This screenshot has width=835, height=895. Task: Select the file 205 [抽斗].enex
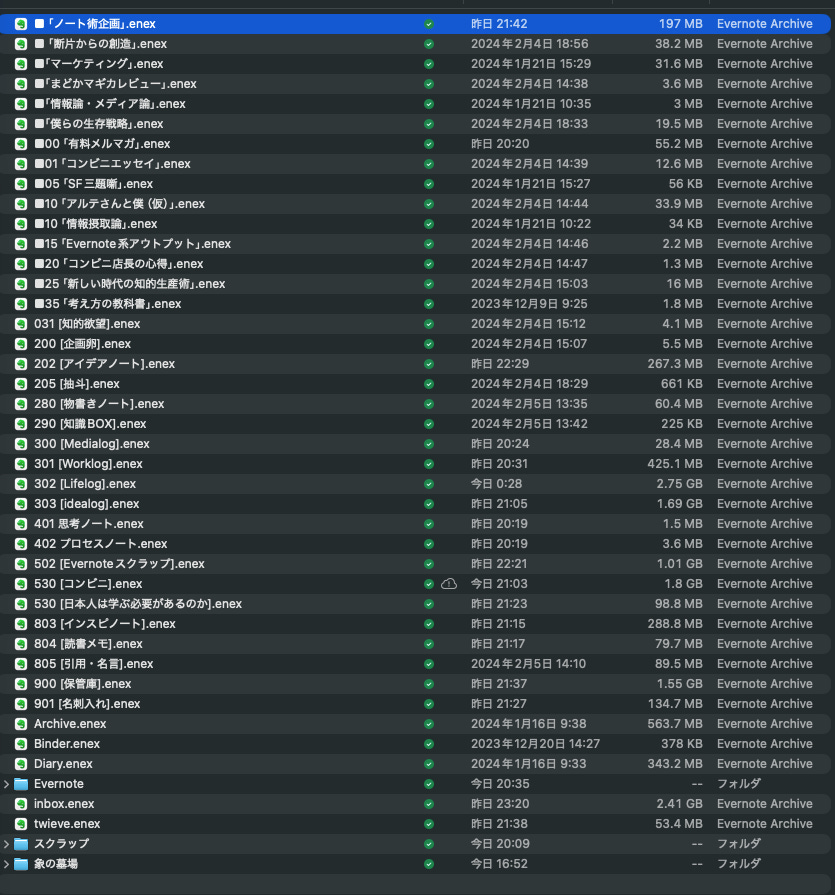click(76, 384)
